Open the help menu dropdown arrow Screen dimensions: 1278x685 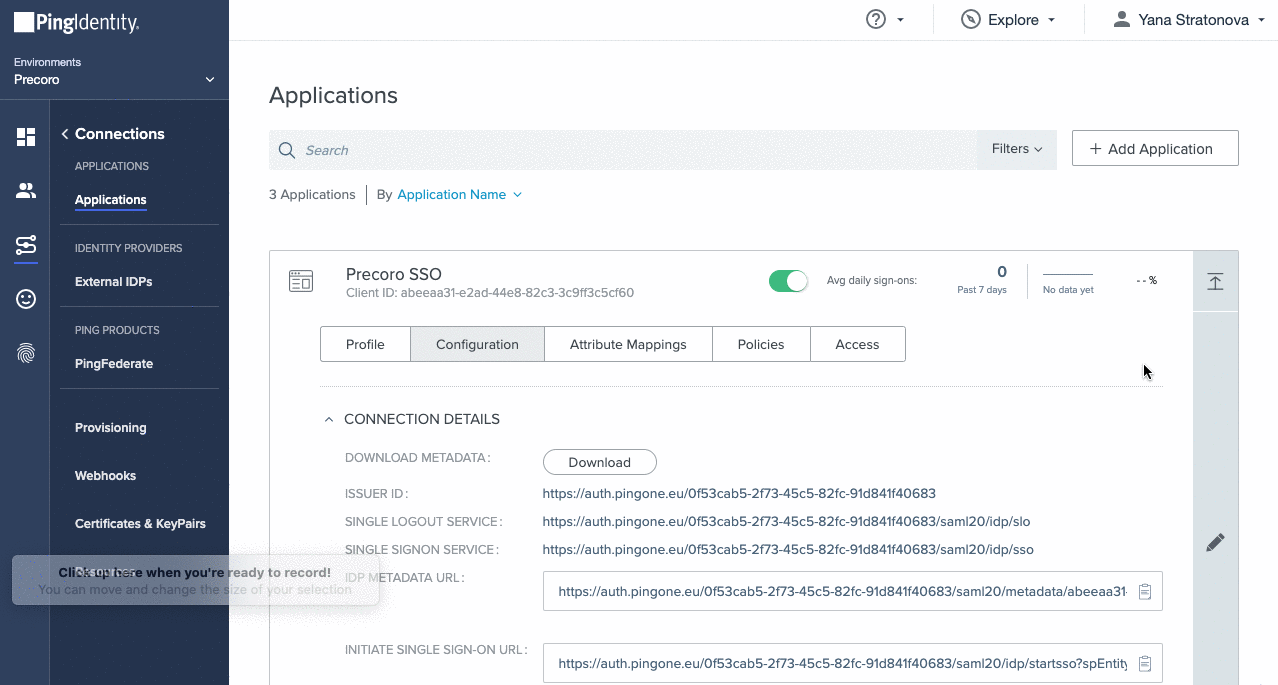(x=900, y=20)
